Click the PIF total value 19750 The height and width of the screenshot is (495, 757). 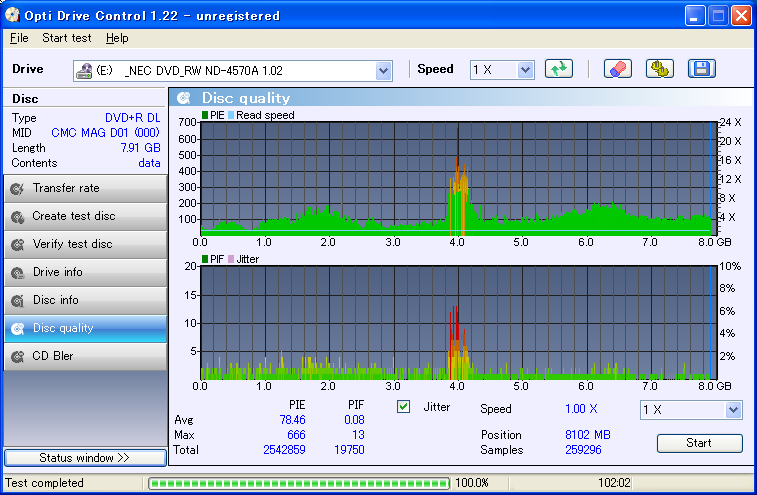tap(350, 450)
